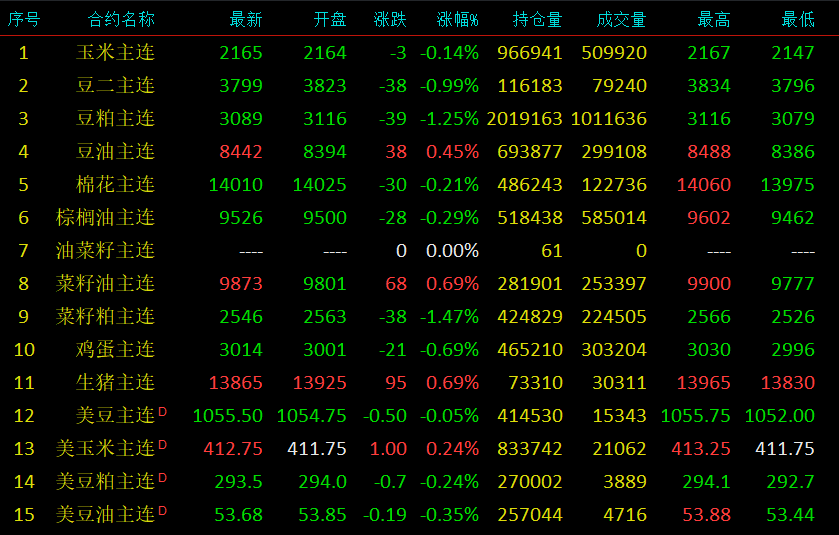This screenshot has height=535, width=839.
Task: Click the D marker beside 美豆粕主连
Action: [163, 478]
